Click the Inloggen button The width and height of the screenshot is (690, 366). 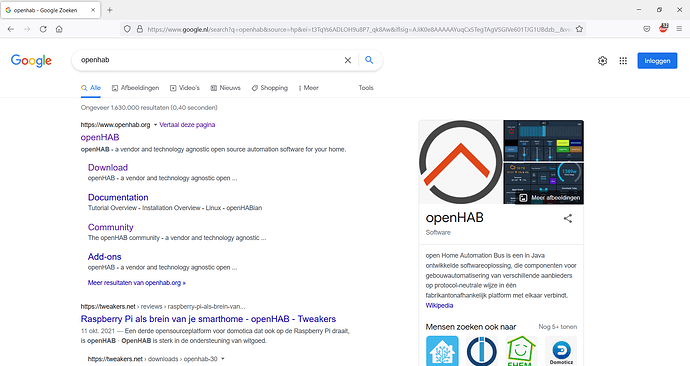pyautogui.click(x=657, y=61)
